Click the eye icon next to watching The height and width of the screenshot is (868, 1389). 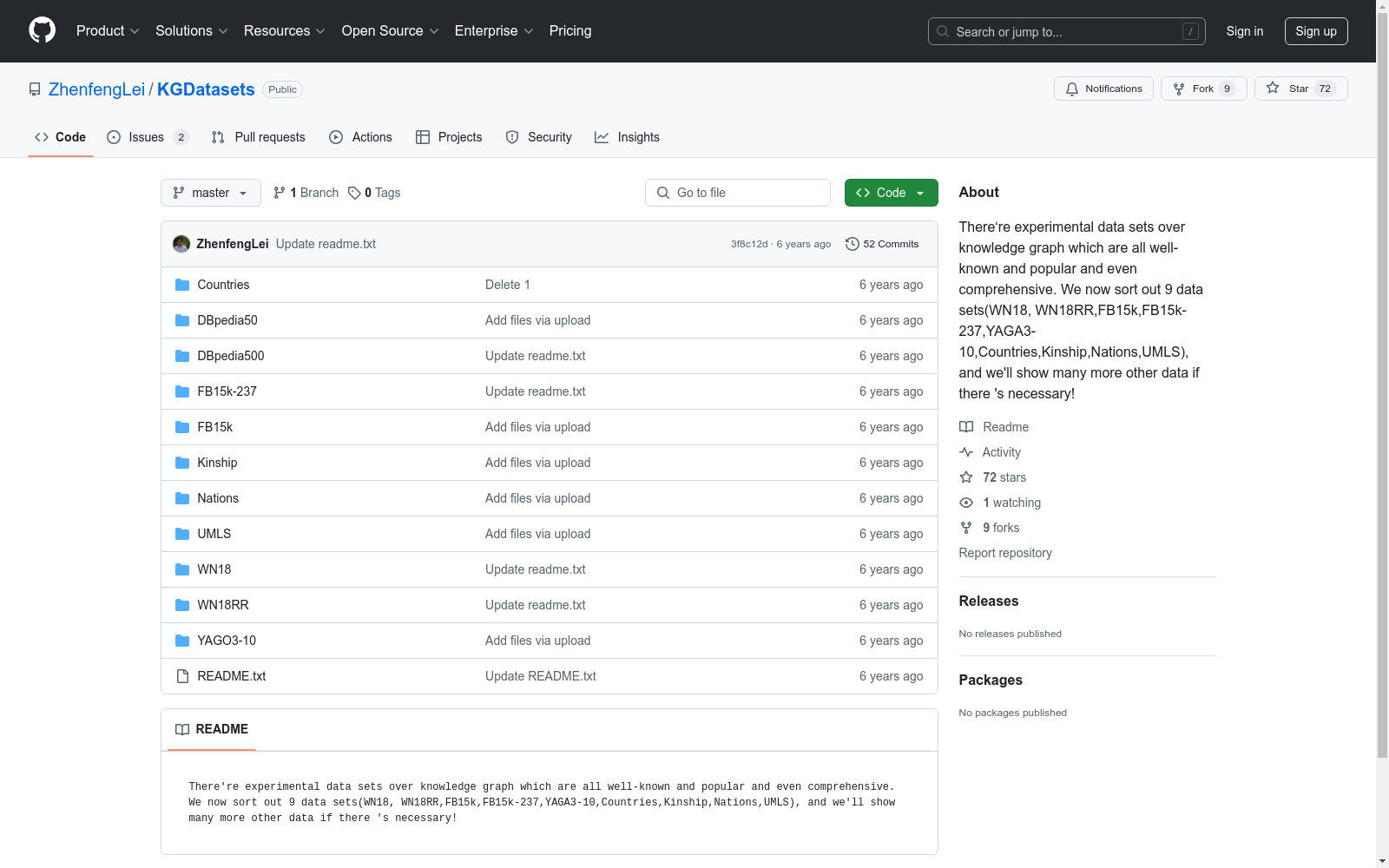[x=966, y=503]
